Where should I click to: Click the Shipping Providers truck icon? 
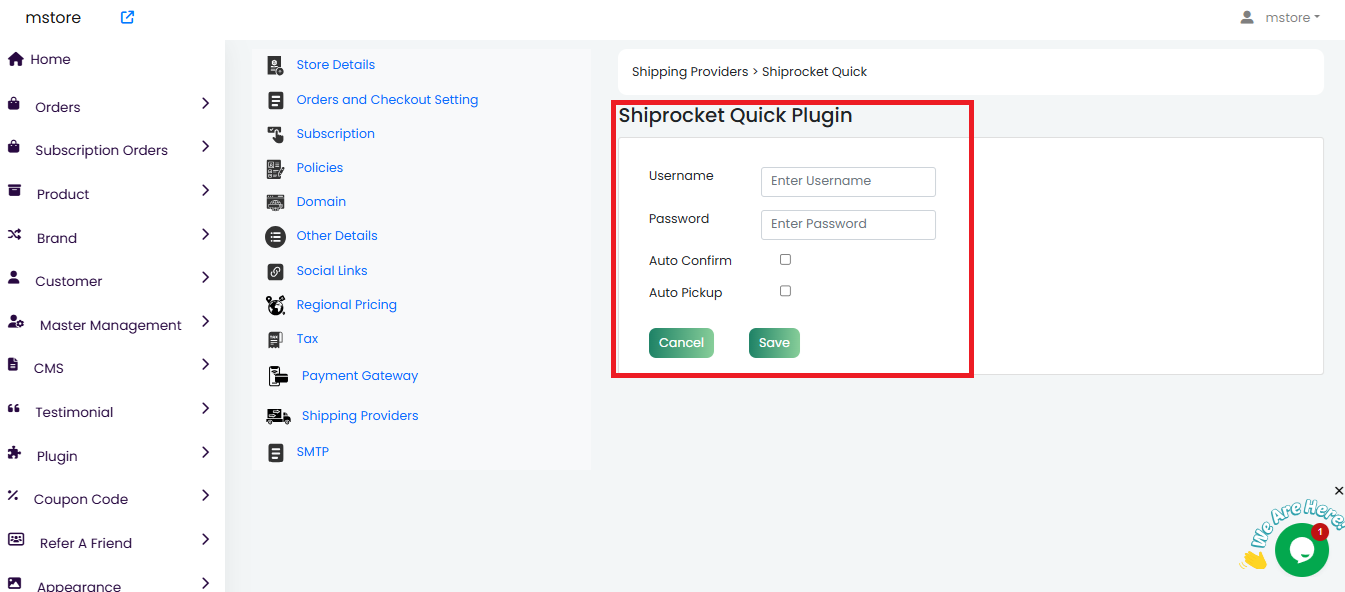tap(278, 416)
